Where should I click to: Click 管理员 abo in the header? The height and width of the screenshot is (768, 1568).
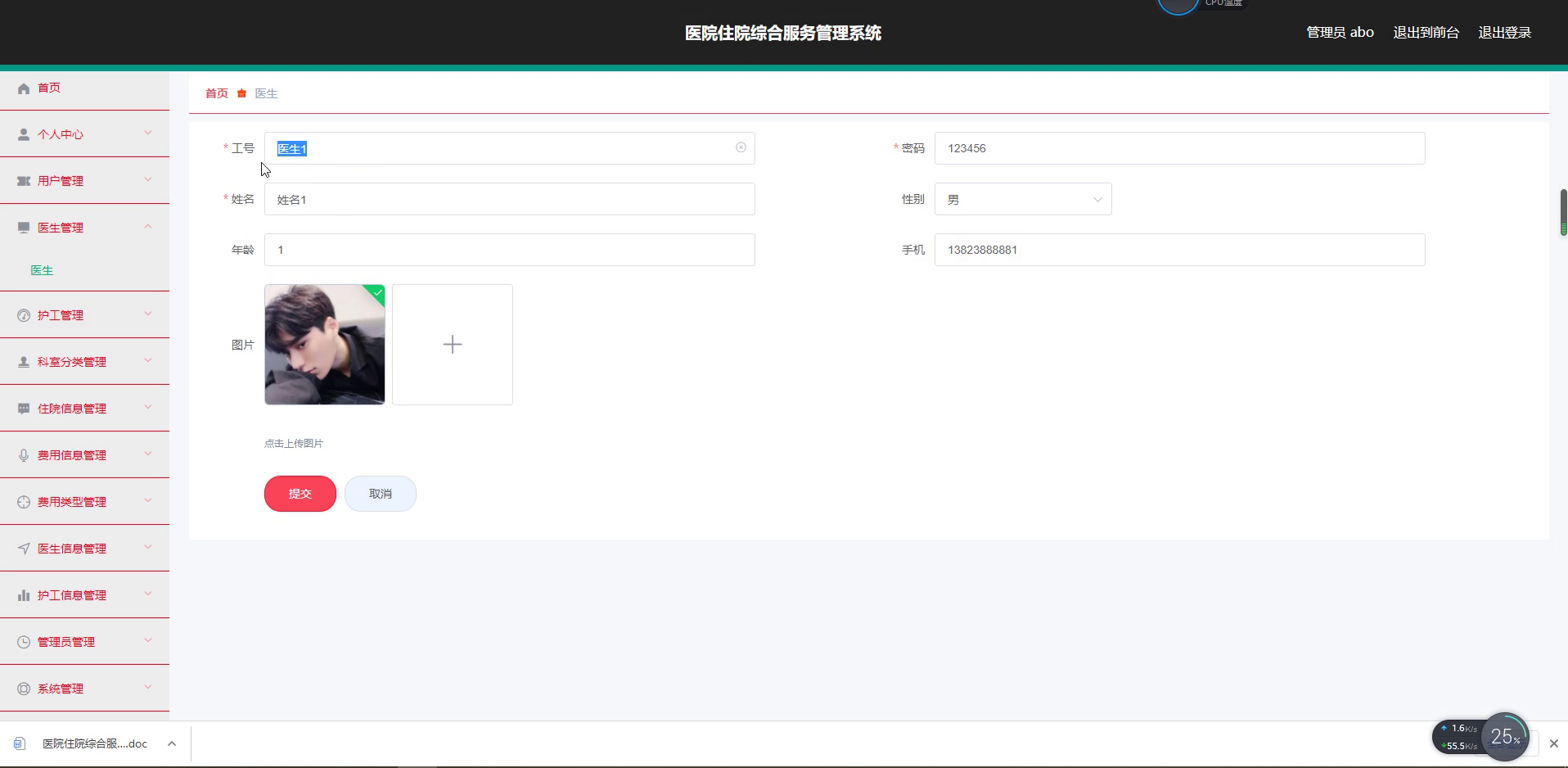(x=1340, y=33)
